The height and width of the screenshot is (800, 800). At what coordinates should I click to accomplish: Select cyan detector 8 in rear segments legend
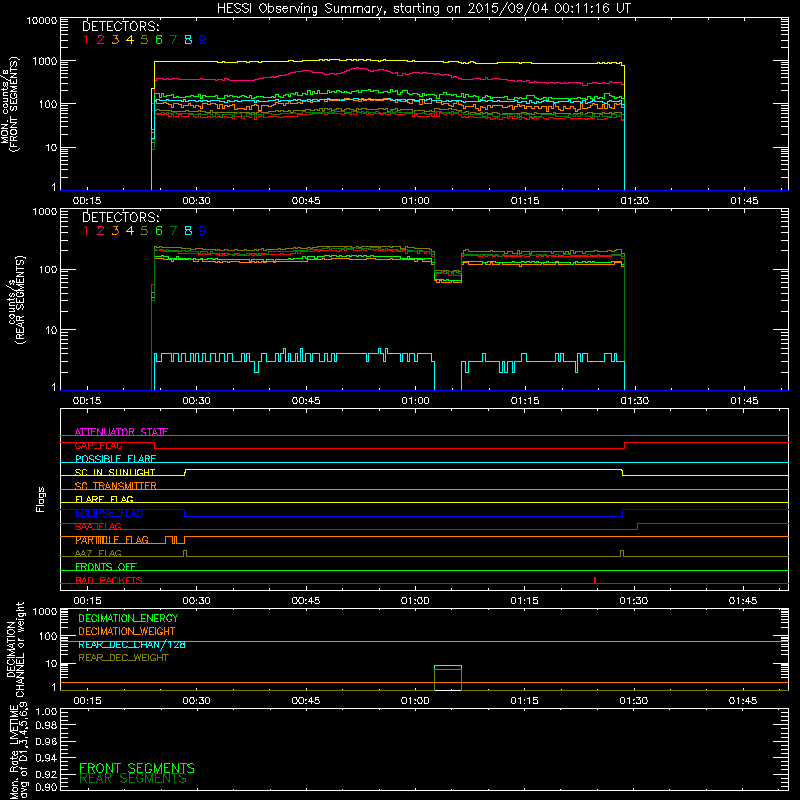pos(188,231)
